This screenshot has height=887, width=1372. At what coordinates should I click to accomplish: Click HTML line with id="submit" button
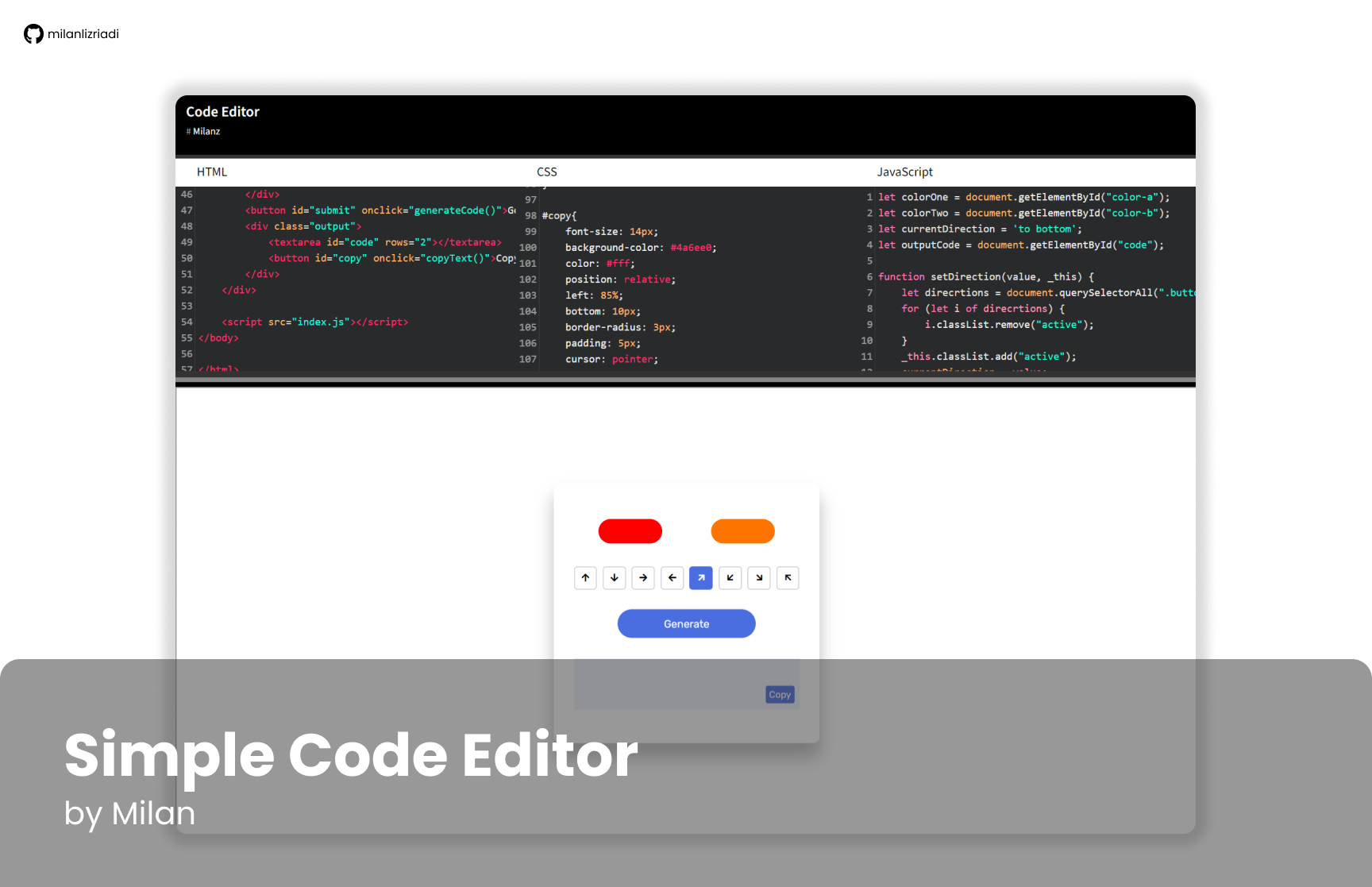pyautogui.click(x=380, y=210)
